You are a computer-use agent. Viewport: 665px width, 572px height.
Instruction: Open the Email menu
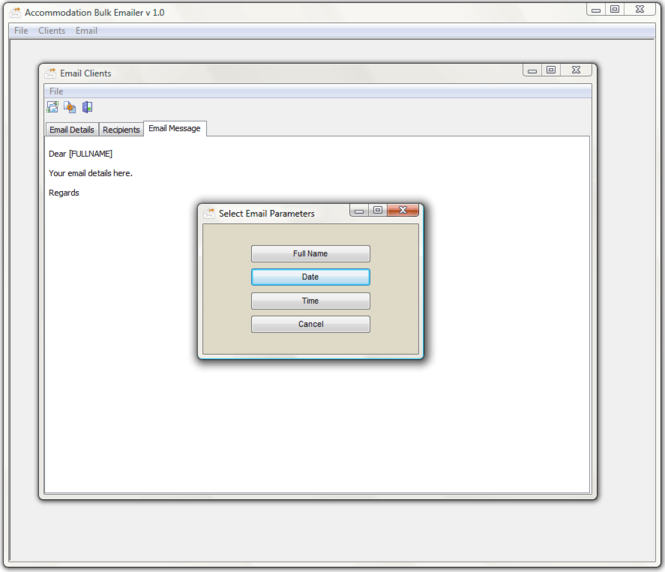(x=87, y=31)
